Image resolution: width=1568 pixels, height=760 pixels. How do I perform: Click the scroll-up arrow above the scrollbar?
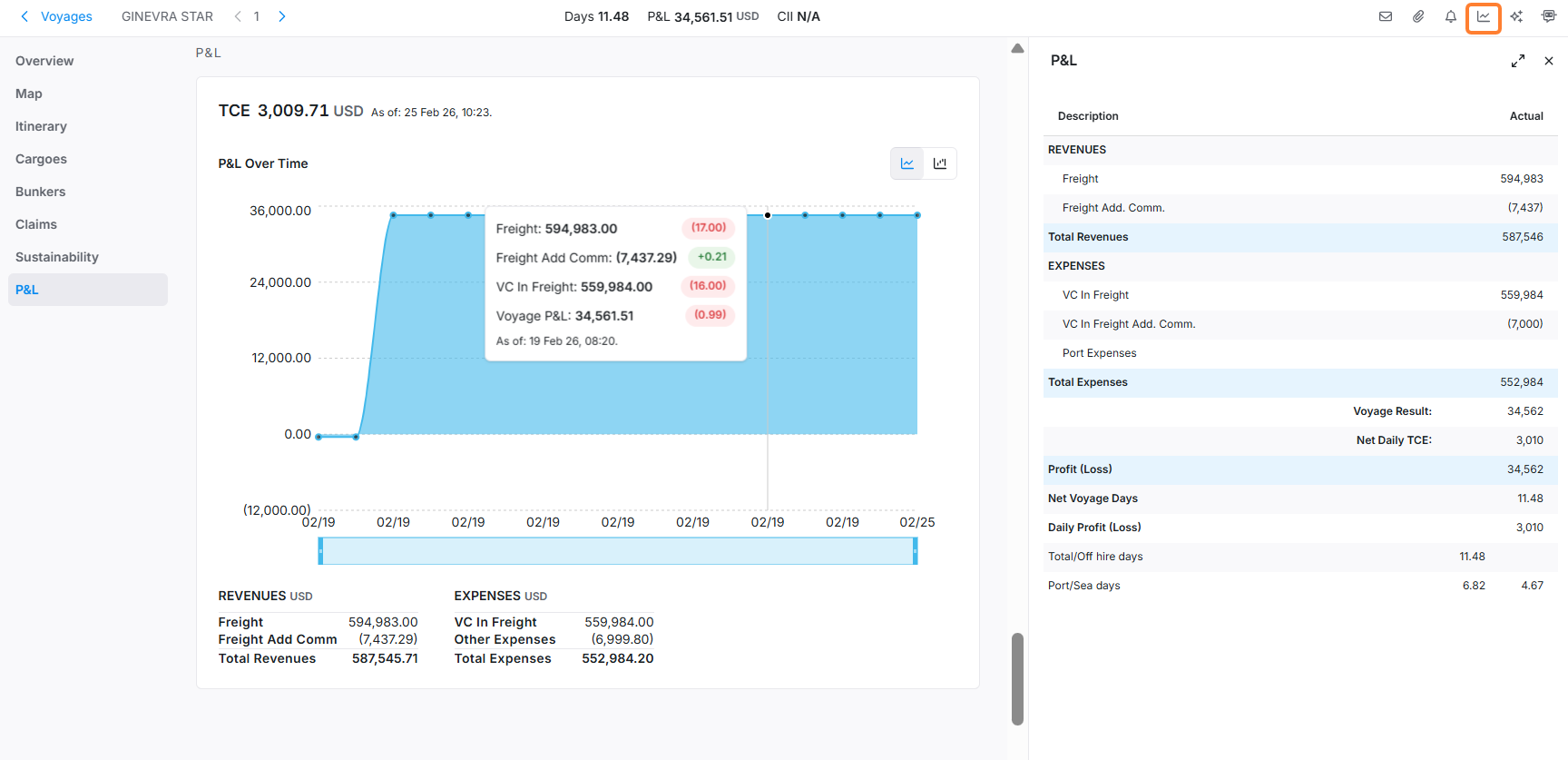1017,48
